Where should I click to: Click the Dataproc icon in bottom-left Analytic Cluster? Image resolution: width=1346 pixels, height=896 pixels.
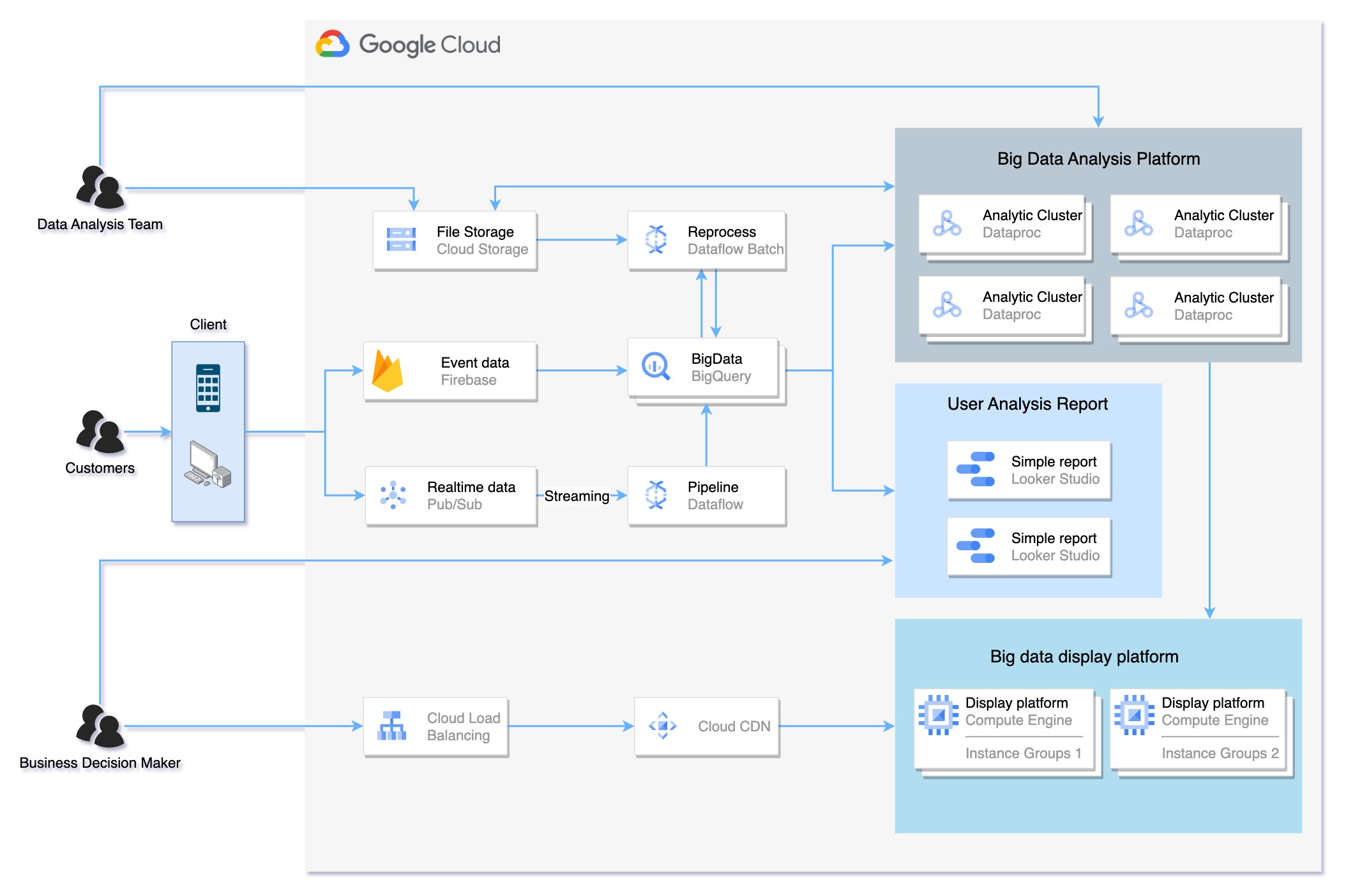(x=947, y=305)
